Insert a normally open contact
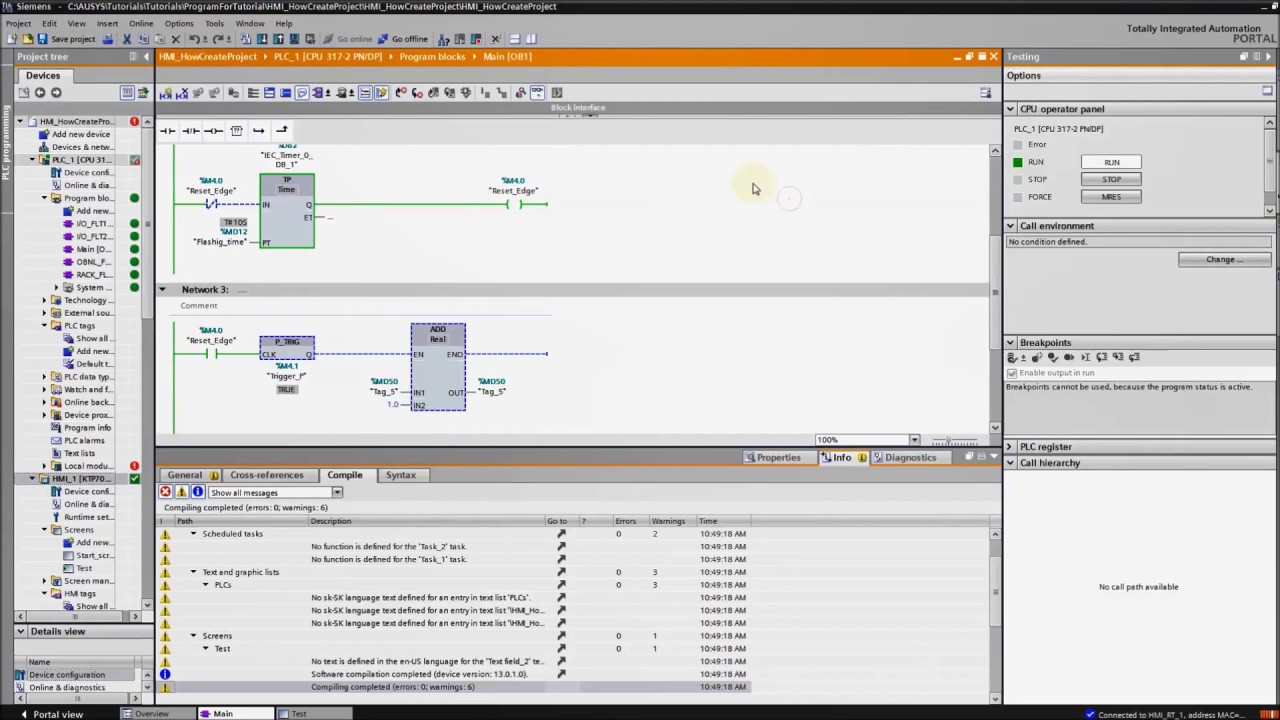 (167, 130)
